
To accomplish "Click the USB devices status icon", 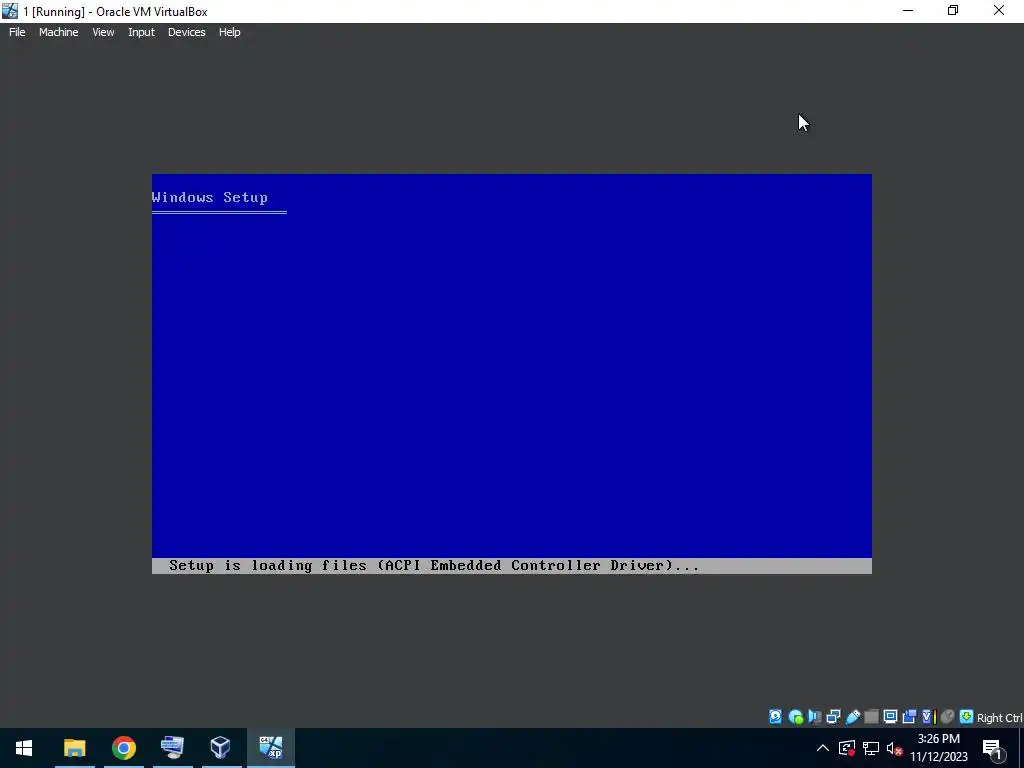I will (852, 717).
